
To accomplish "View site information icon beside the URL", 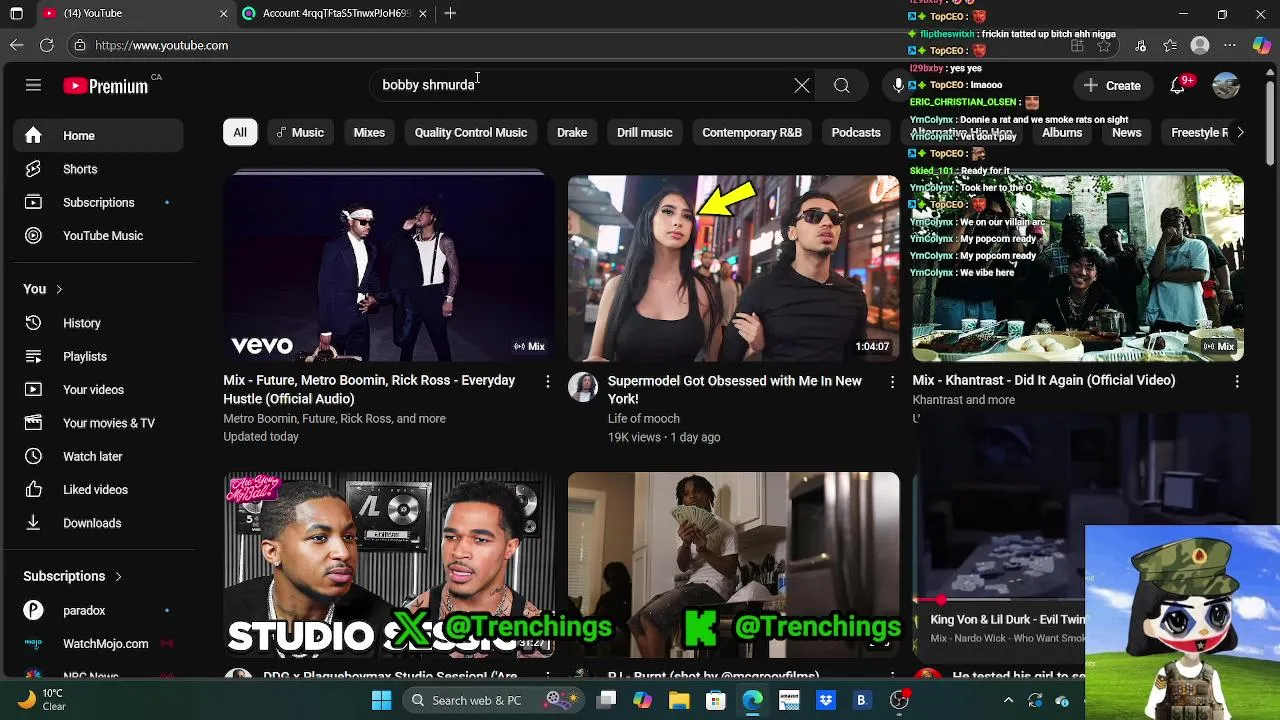I will (x=80, y=45).
